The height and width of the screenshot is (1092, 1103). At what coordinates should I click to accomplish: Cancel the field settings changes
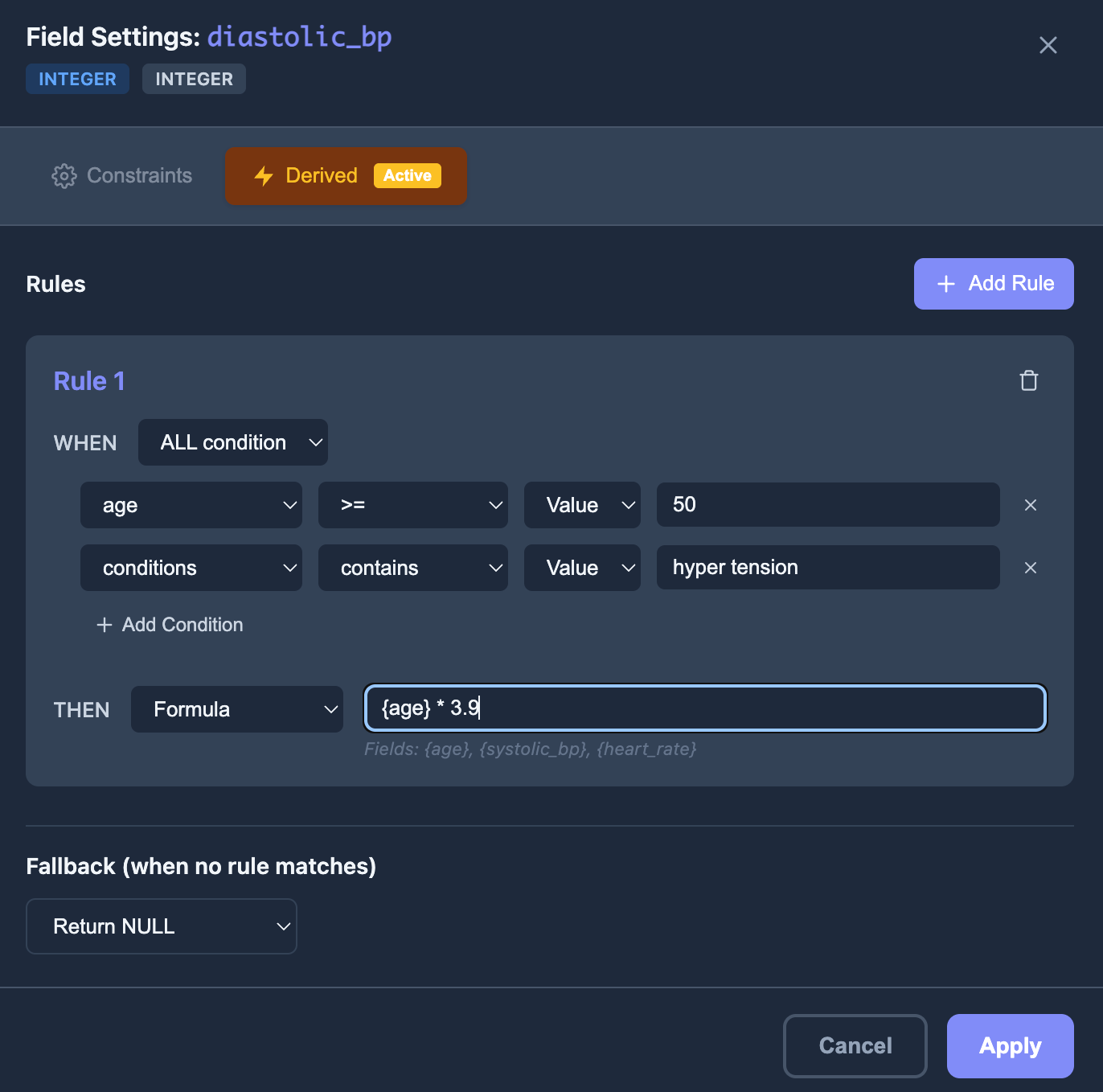tap(855, 1046)
